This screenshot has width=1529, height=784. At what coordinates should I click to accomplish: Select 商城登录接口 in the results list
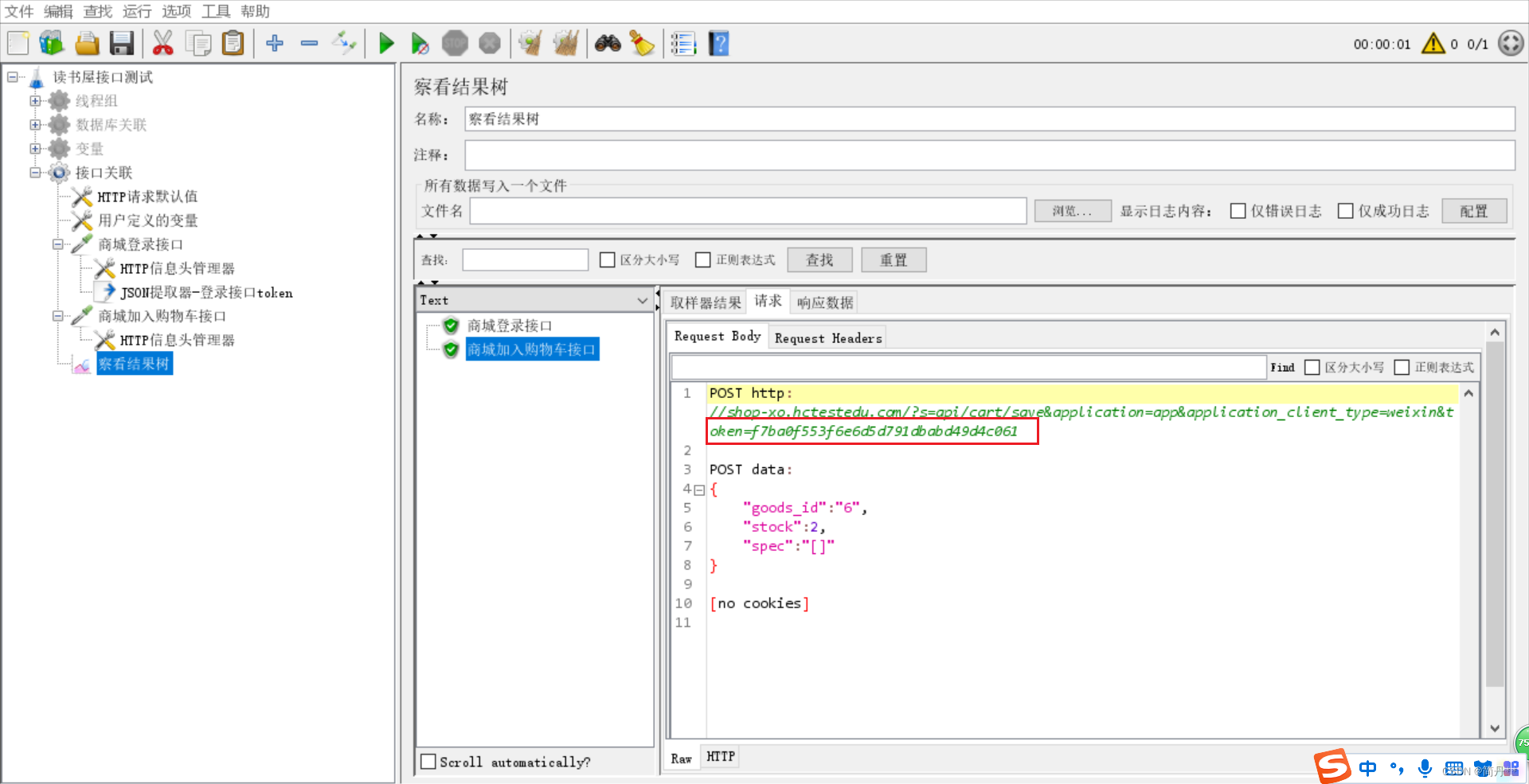(x=510, y=326)
